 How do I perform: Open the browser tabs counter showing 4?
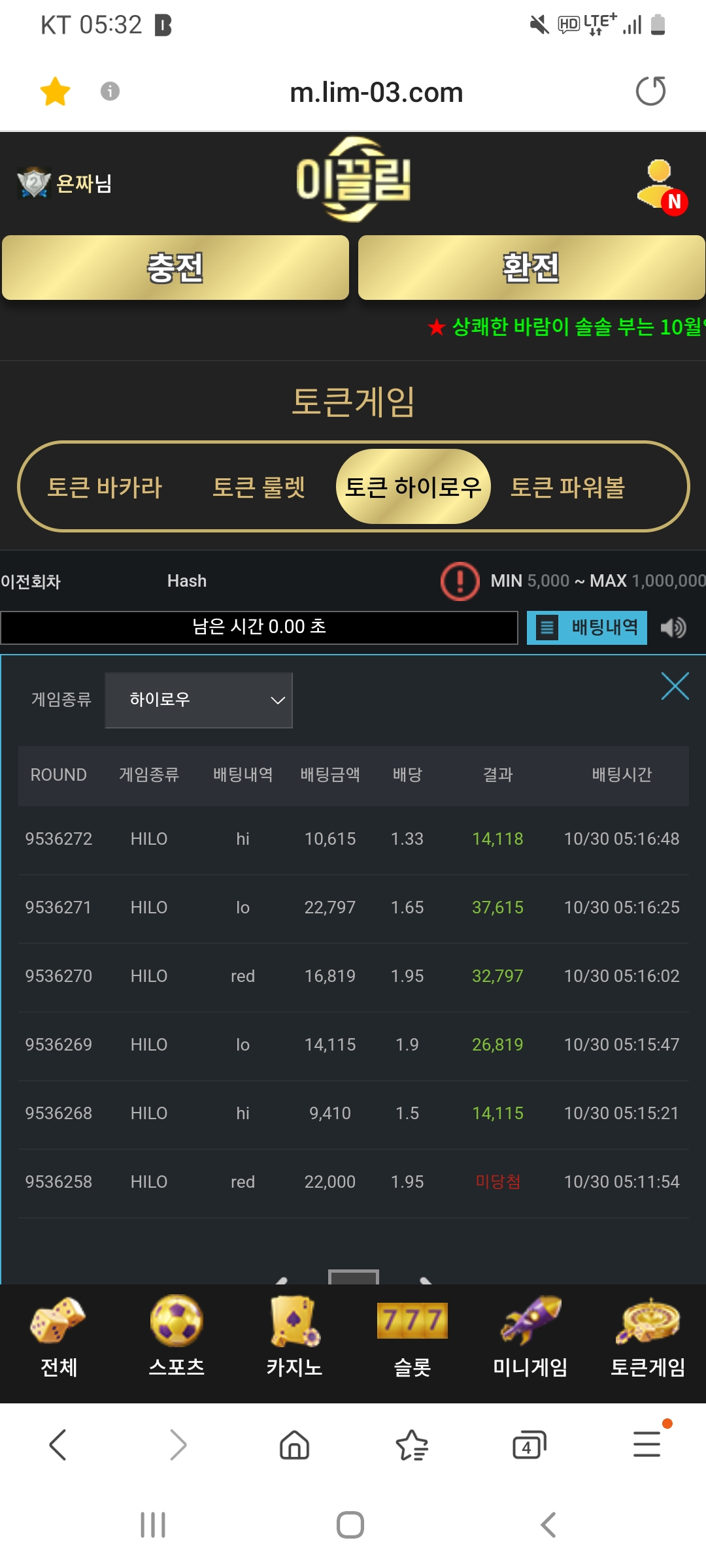click(x=529, y=1445)
